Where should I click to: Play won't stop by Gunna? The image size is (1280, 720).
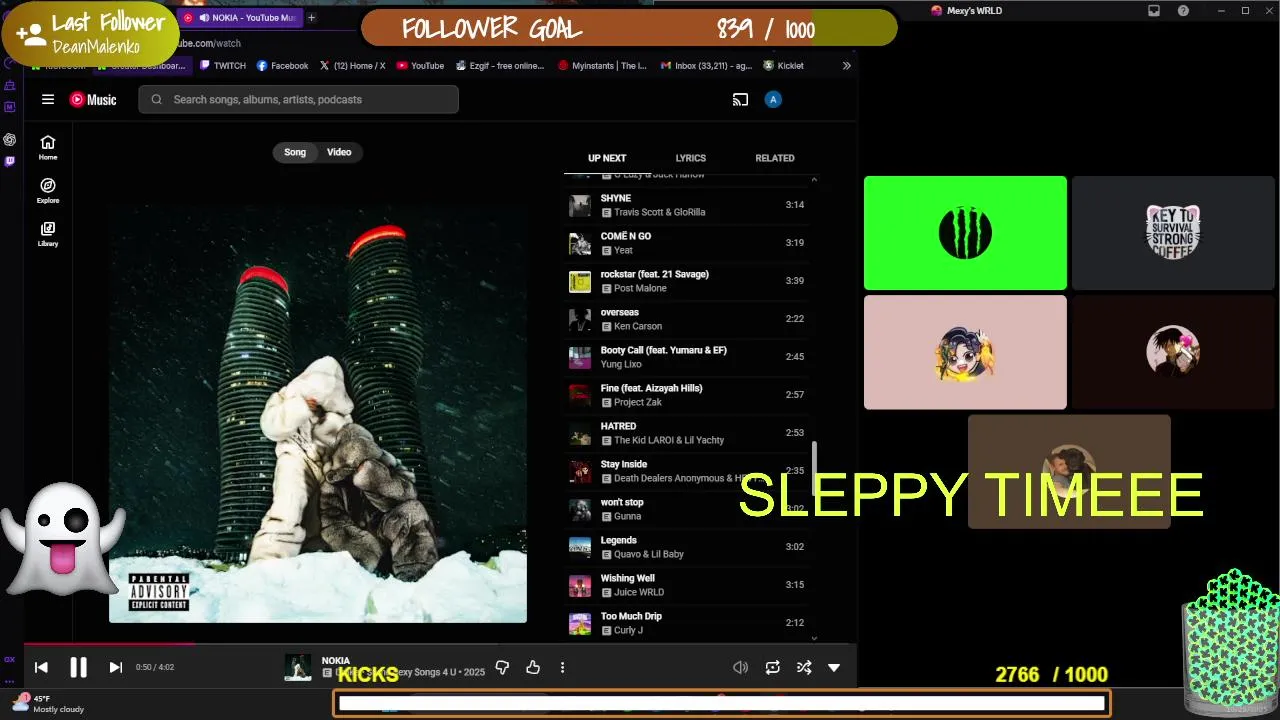pos(687,509)
